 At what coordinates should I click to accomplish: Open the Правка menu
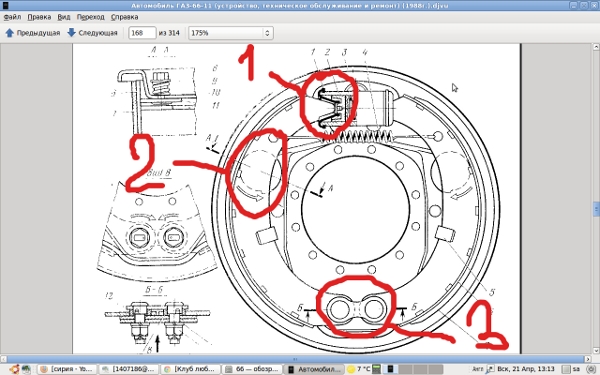point(39,17)
